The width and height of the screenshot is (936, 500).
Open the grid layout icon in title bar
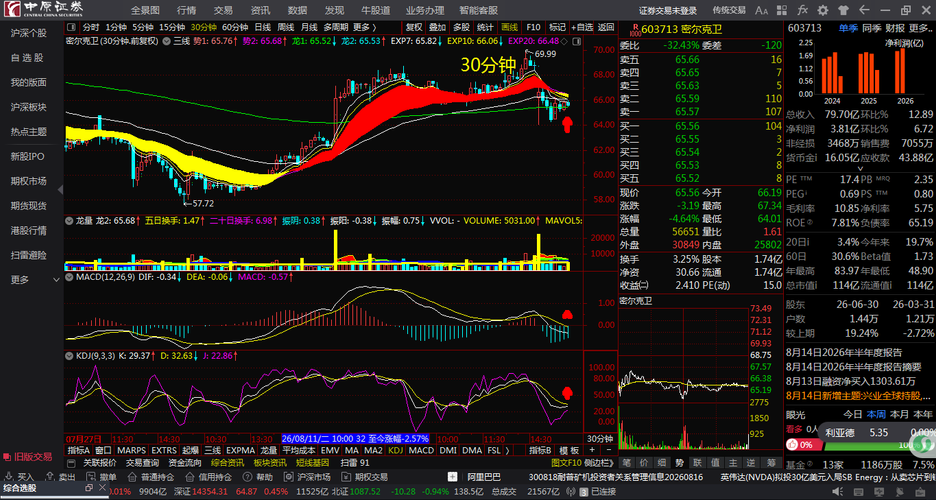(782, 10)
